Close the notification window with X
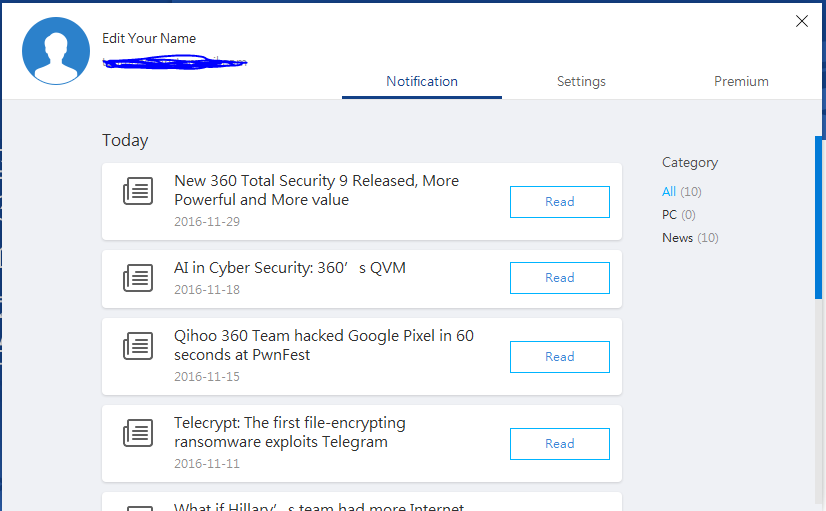Image resolution: width=826 pixels, height=511 pixels. pos(802,21)
